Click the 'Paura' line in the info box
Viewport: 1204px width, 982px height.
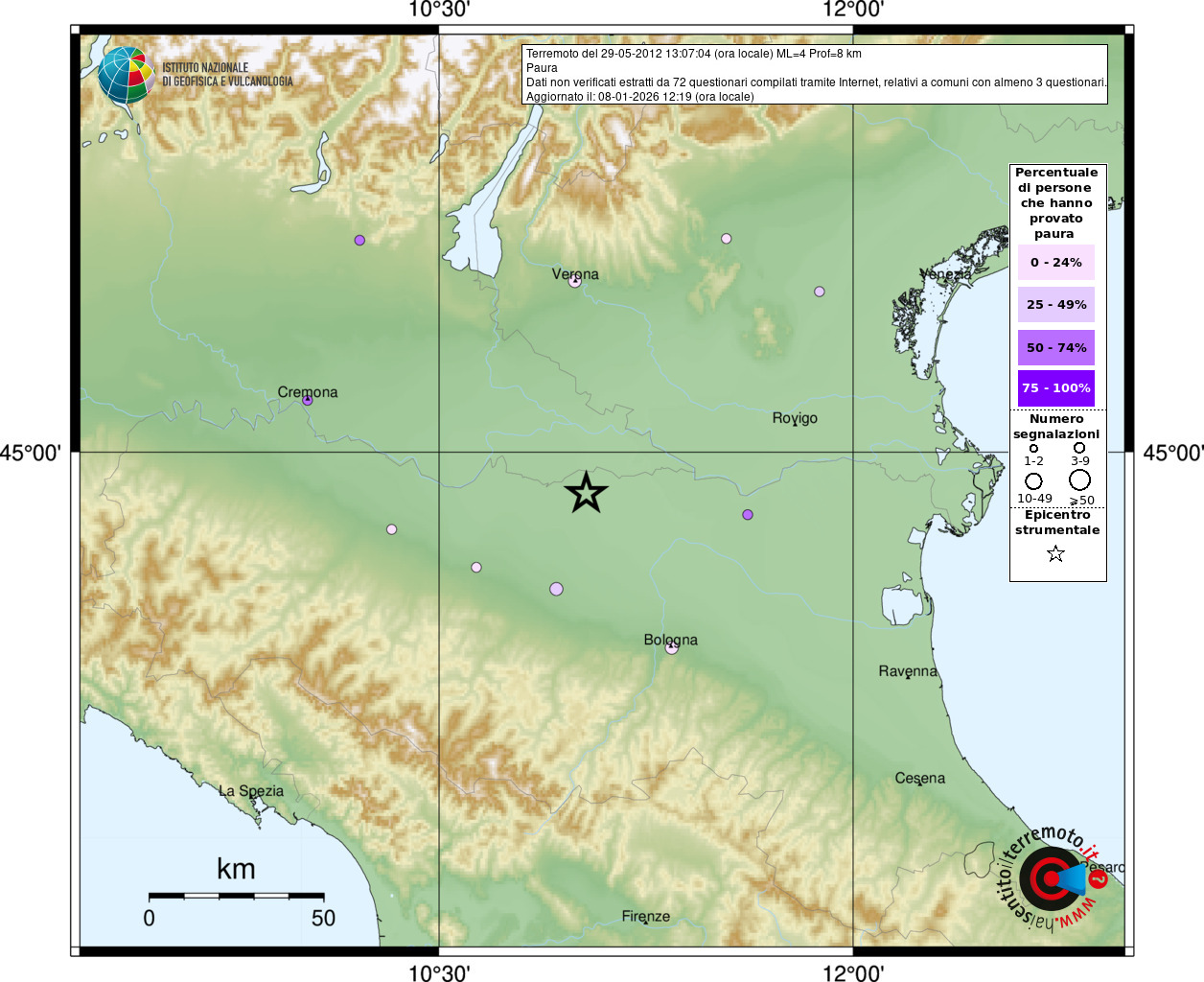(x=542, y=68)
